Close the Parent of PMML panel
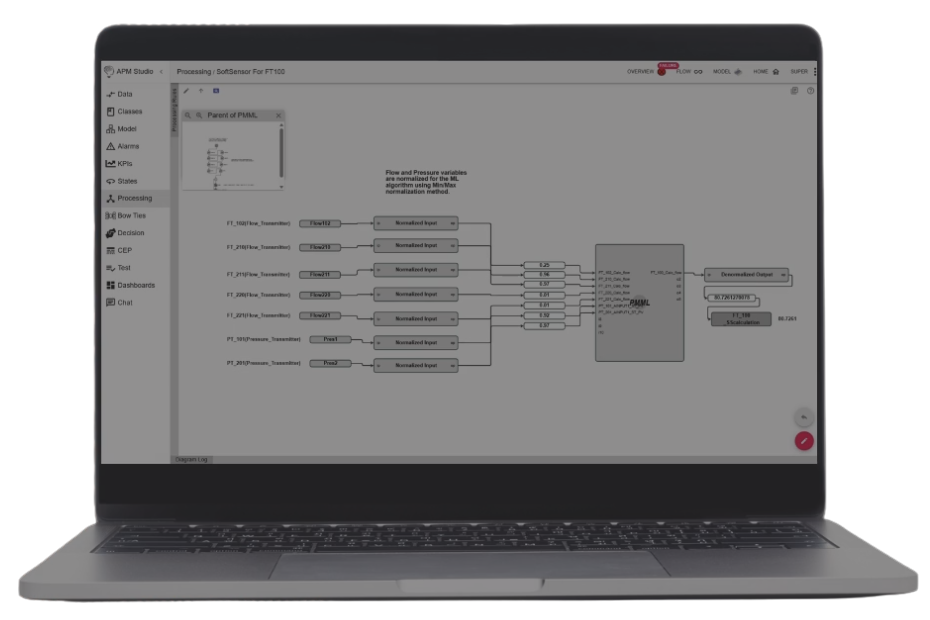Image resolution: width=930 pixels, height=620 pixels. (x=278, y=116)
